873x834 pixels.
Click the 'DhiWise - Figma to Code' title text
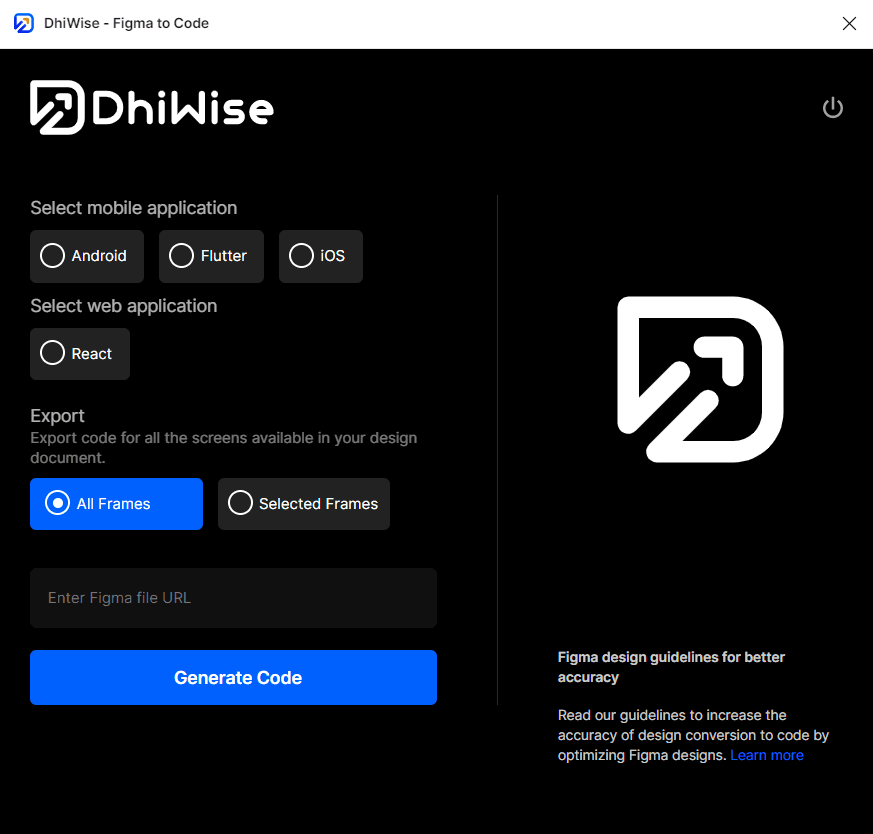point(126,23)
